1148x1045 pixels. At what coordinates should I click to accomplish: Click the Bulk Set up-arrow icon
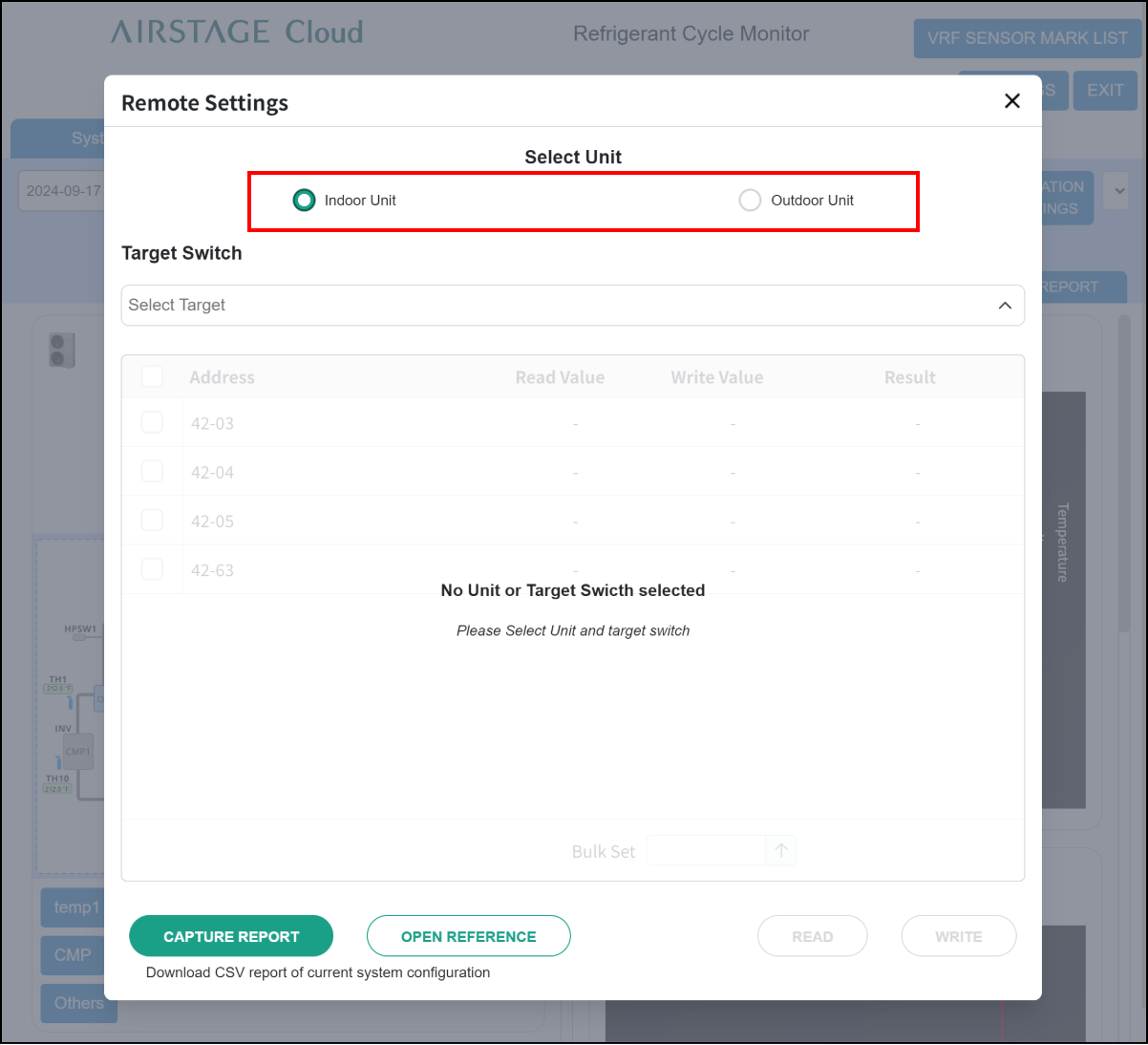(x=781, y=850)
